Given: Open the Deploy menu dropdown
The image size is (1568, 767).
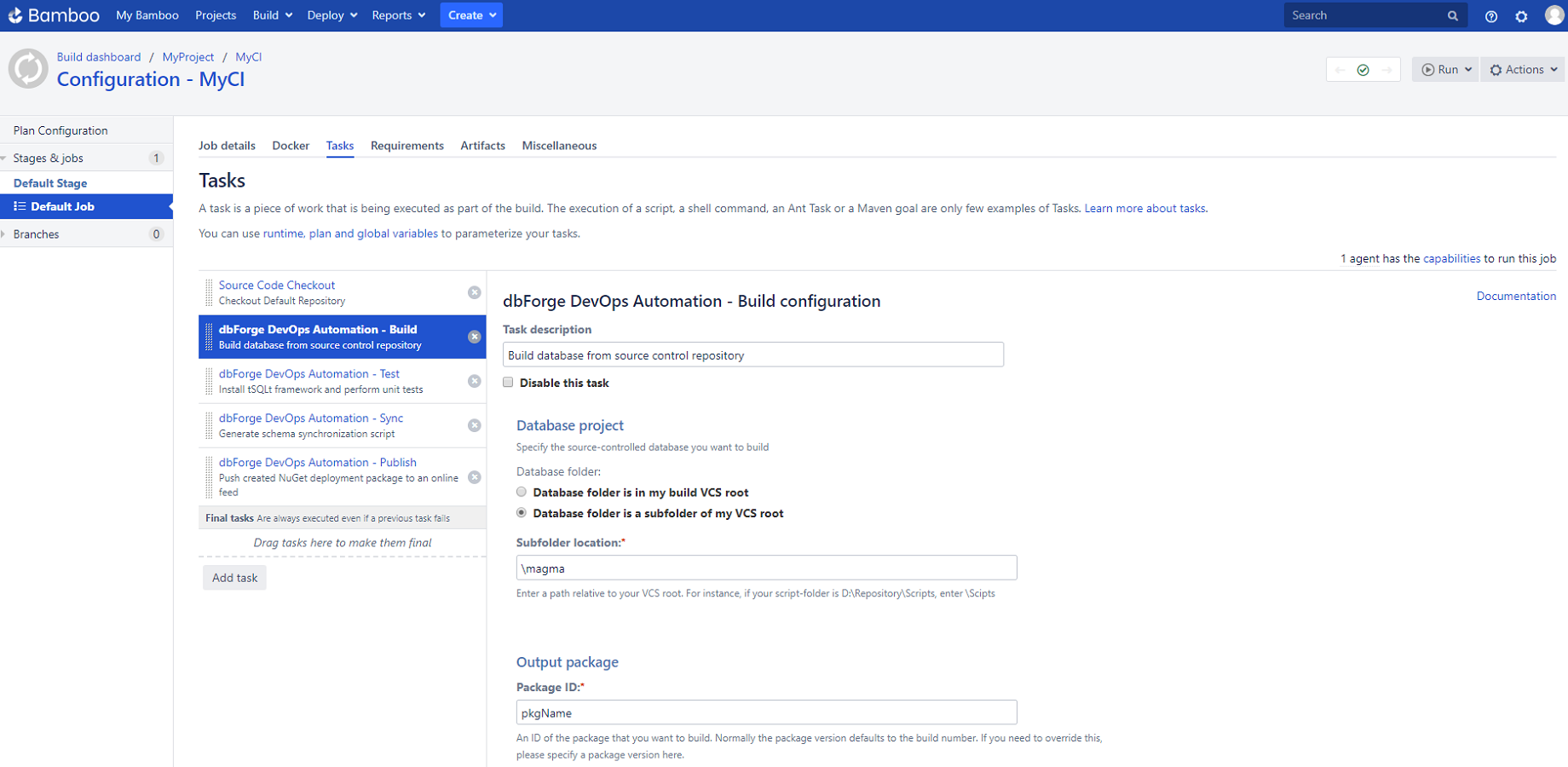Looking at the screenshot, I should 332,15.
